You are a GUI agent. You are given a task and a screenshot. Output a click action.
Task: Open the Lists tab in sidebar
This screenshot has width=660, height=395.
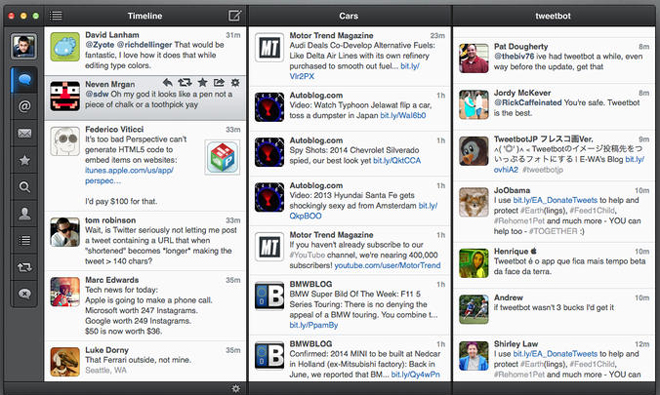24,240
